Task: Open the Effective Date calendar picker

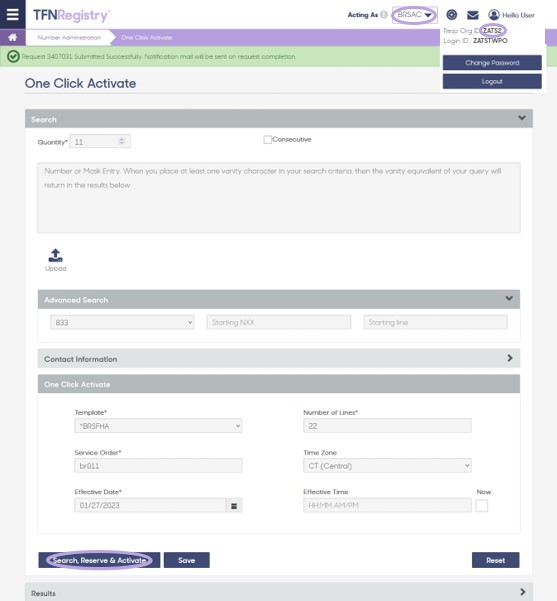Action: (x=234, y=506)
